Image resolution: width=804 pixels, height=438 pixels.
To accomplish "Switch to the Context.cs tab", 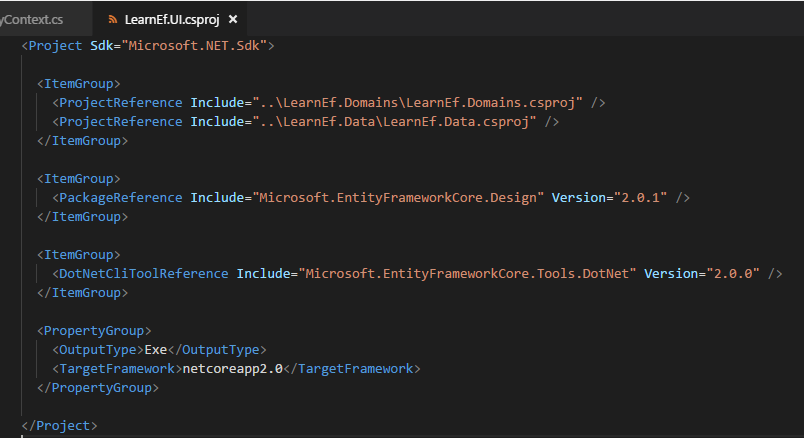I will click(32, 19).
